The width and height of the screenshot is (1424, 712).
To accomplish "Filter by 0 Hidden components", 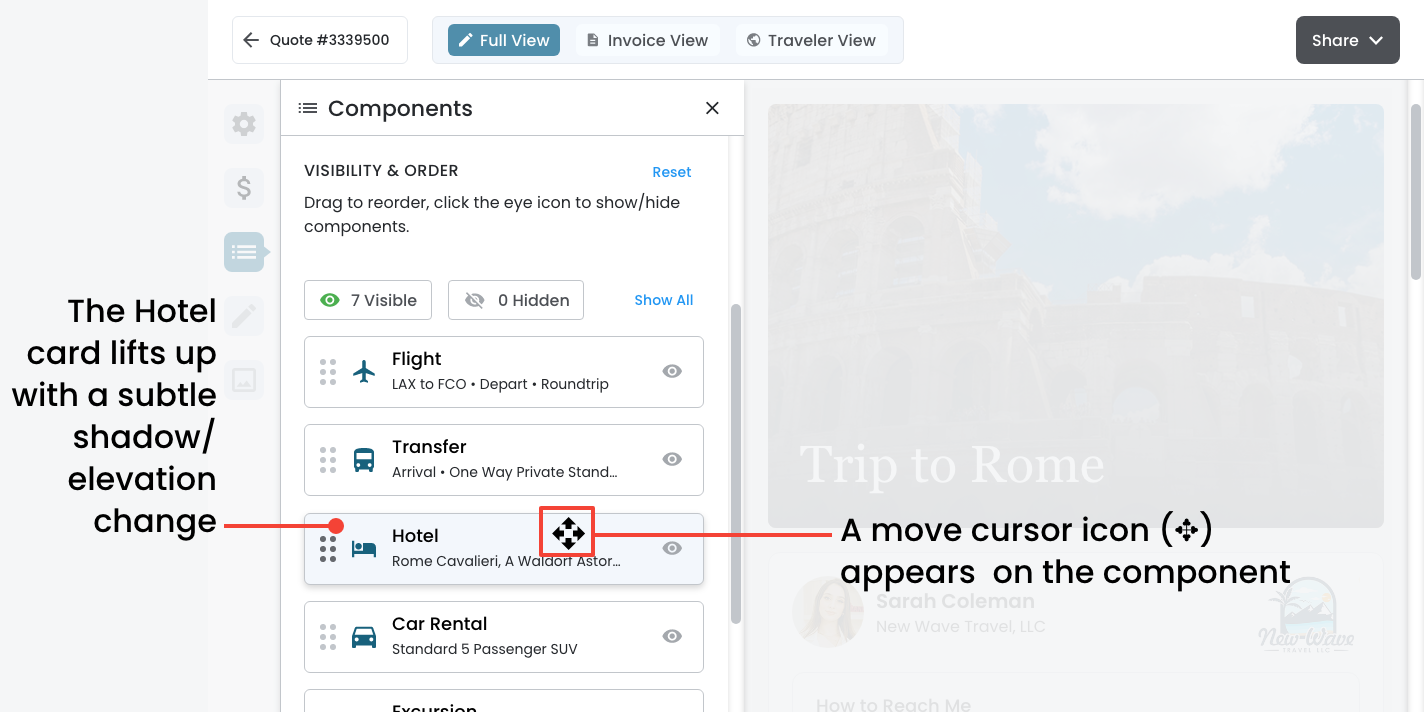I will [x=516, y=300].
